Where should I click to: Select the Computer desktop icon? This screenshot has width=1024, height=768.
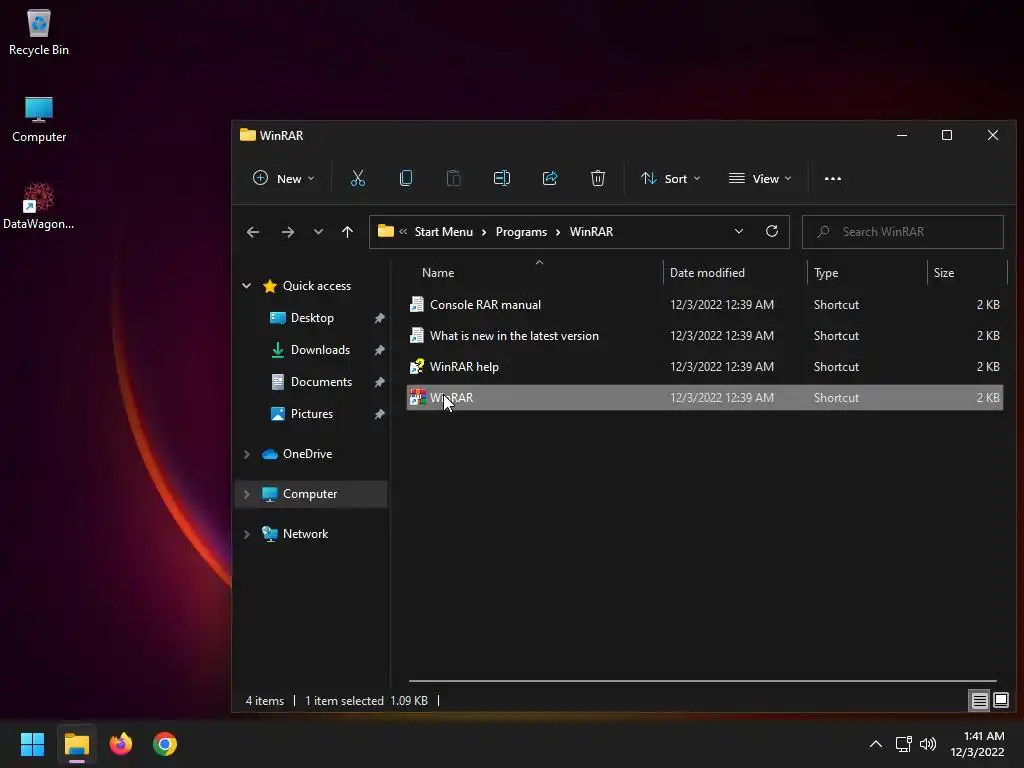tap(39, 120)
